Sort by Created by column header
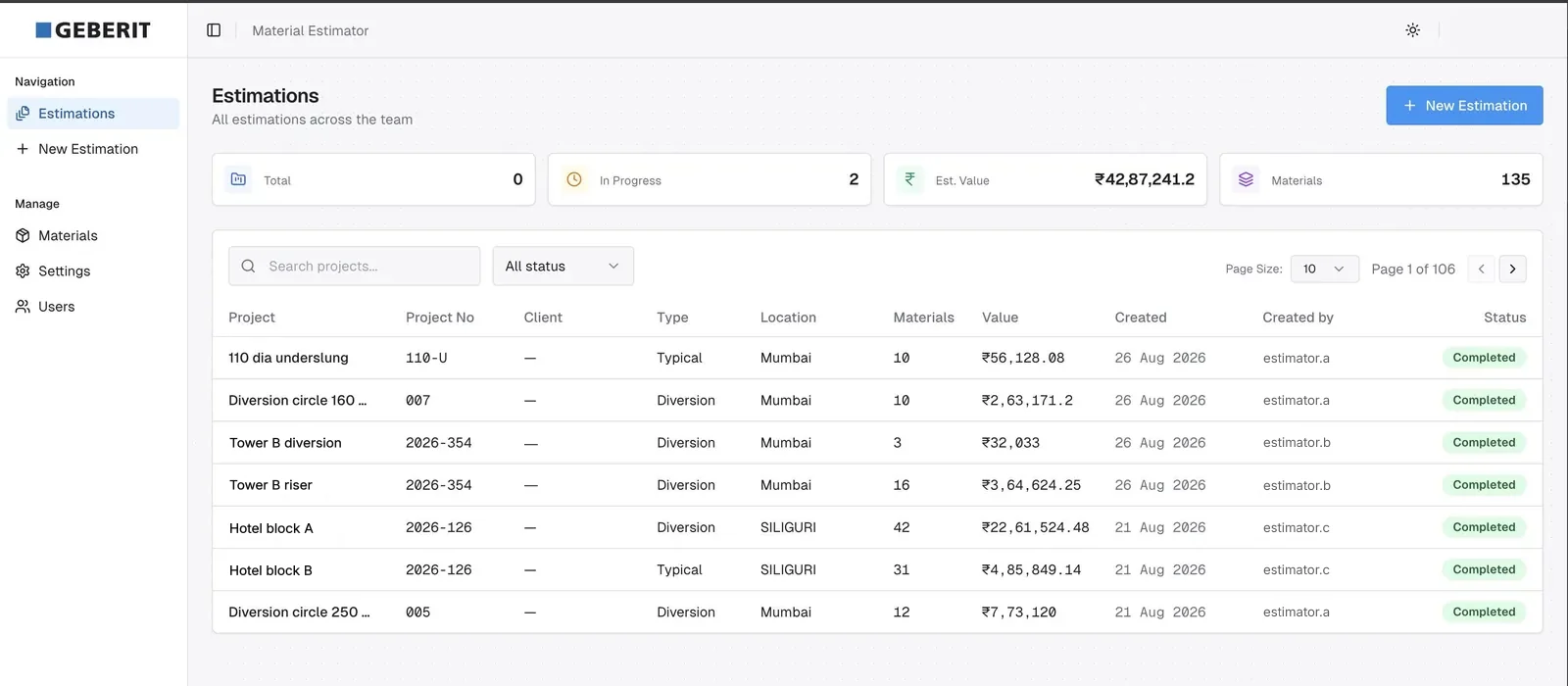 1298,318
